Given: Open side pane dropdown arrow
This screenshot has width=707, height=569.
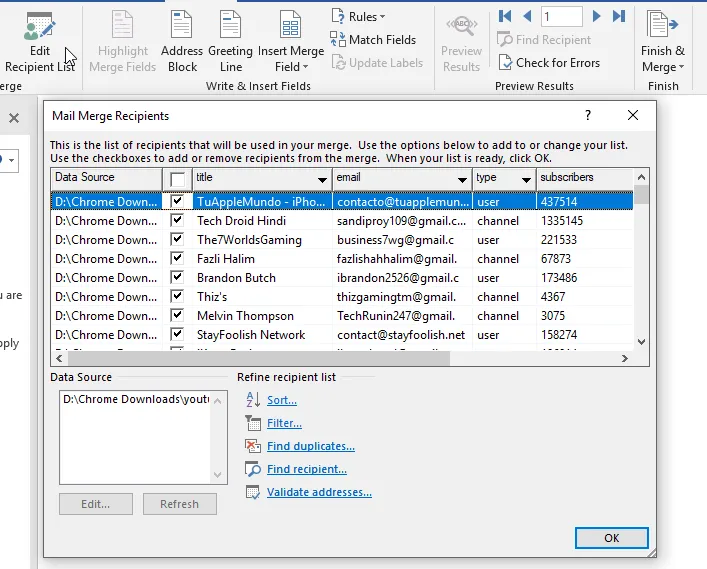Looking at the screenshot, I should 11,160.
